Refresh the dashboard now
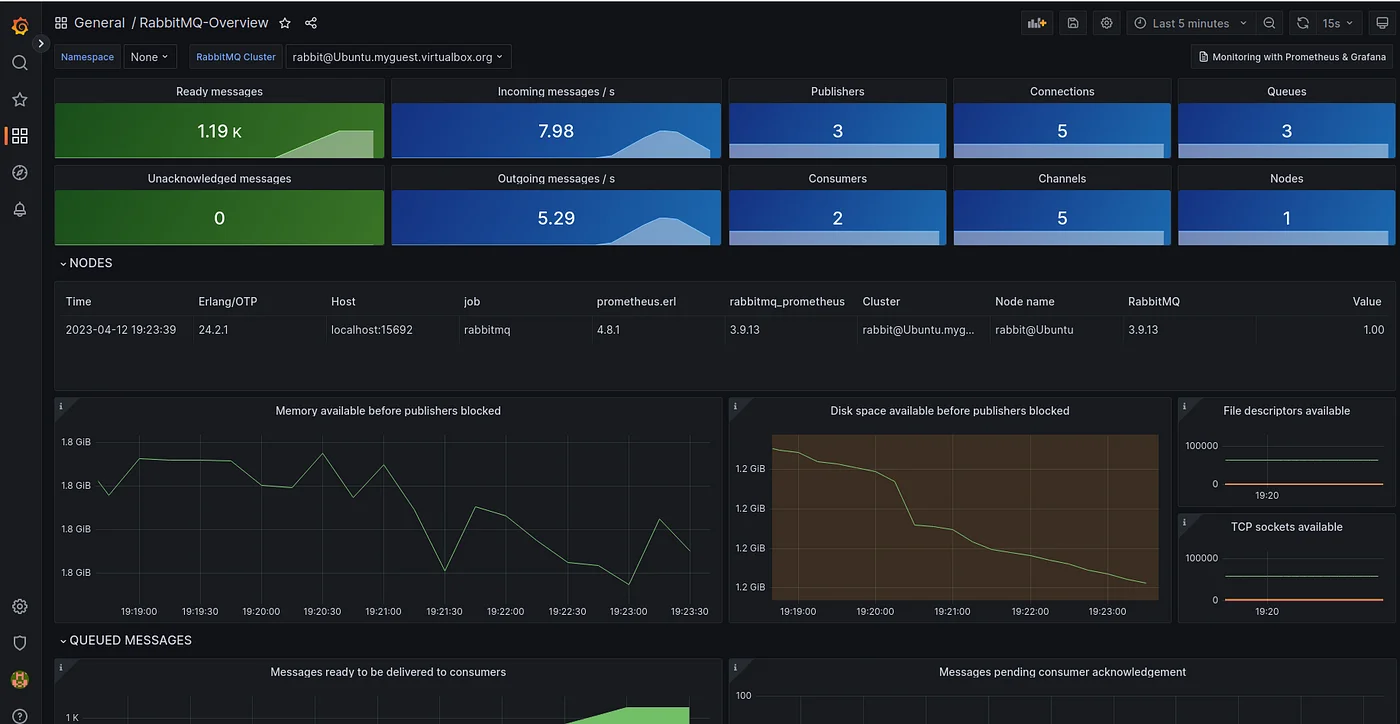This screenshot has height=724, width=1400. point(1303,23)
